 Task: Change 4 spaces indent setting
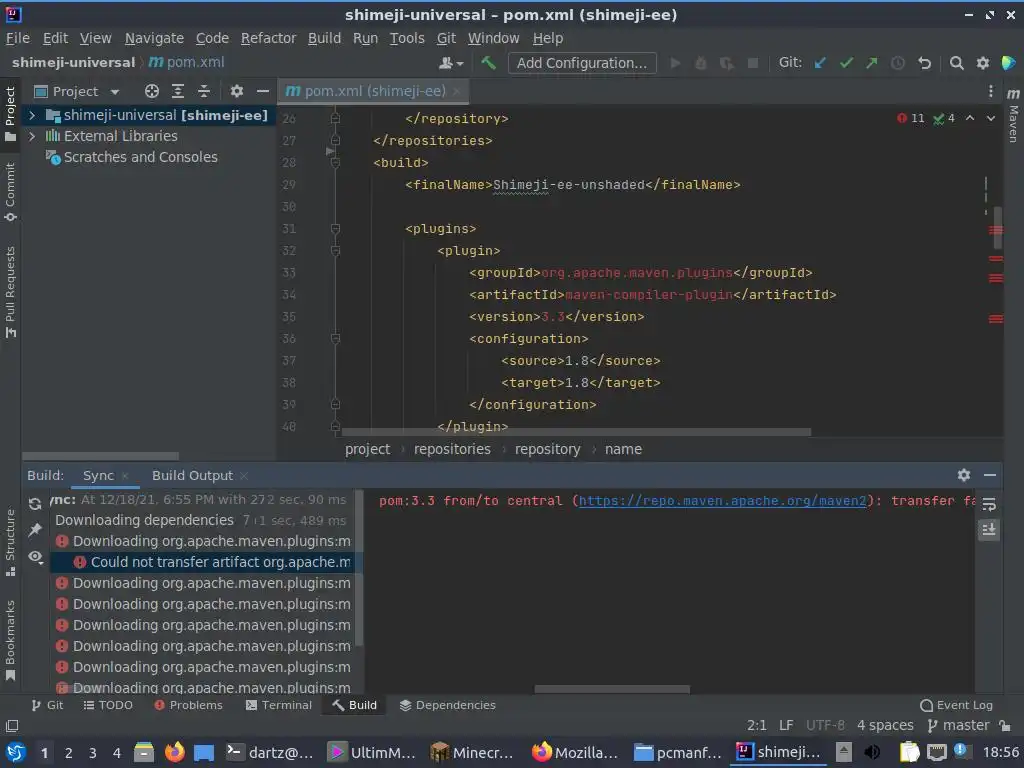click(885, 726)
